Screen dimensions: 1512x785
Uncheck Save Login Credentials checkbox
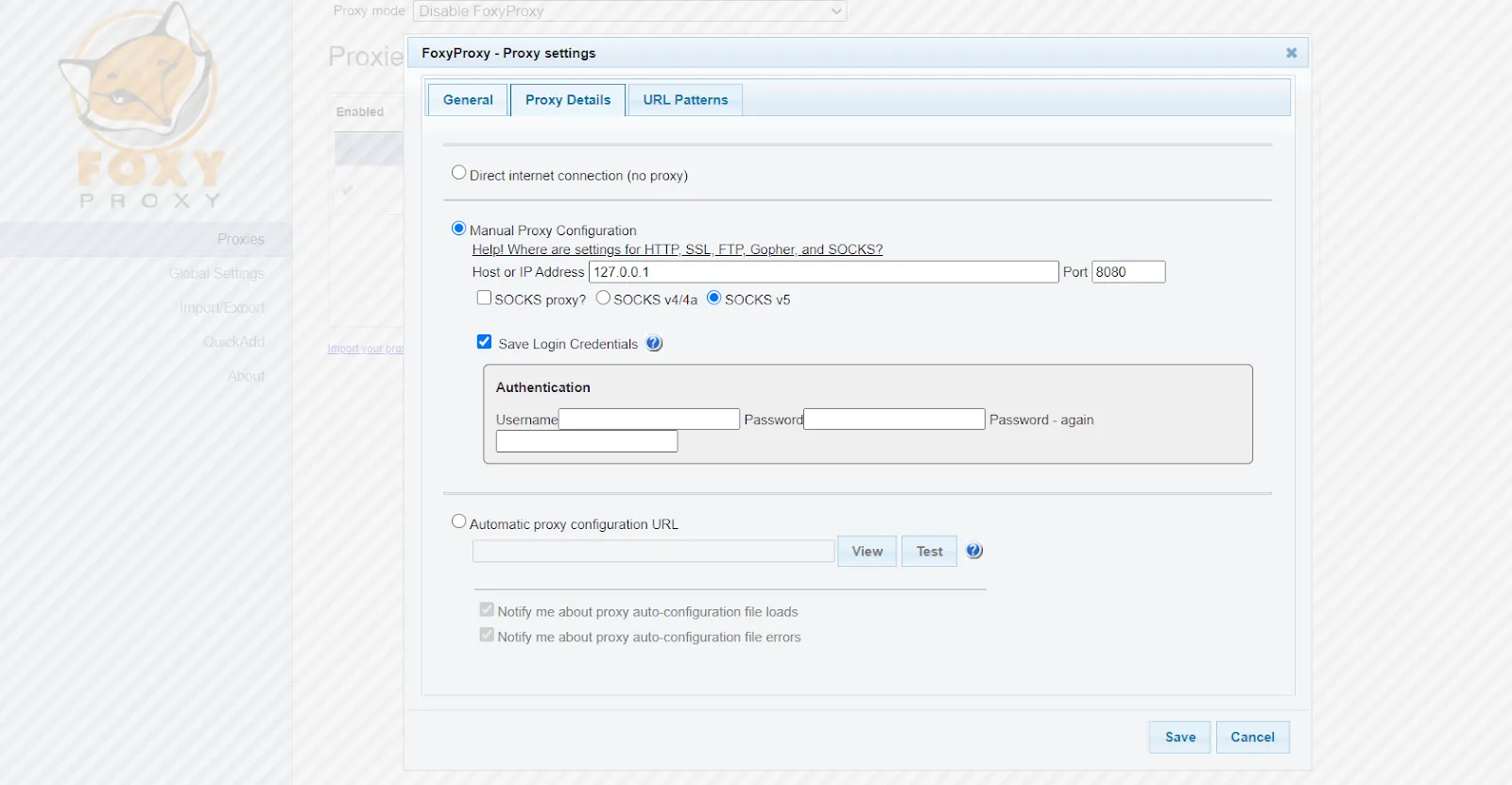tap(484, 342)
